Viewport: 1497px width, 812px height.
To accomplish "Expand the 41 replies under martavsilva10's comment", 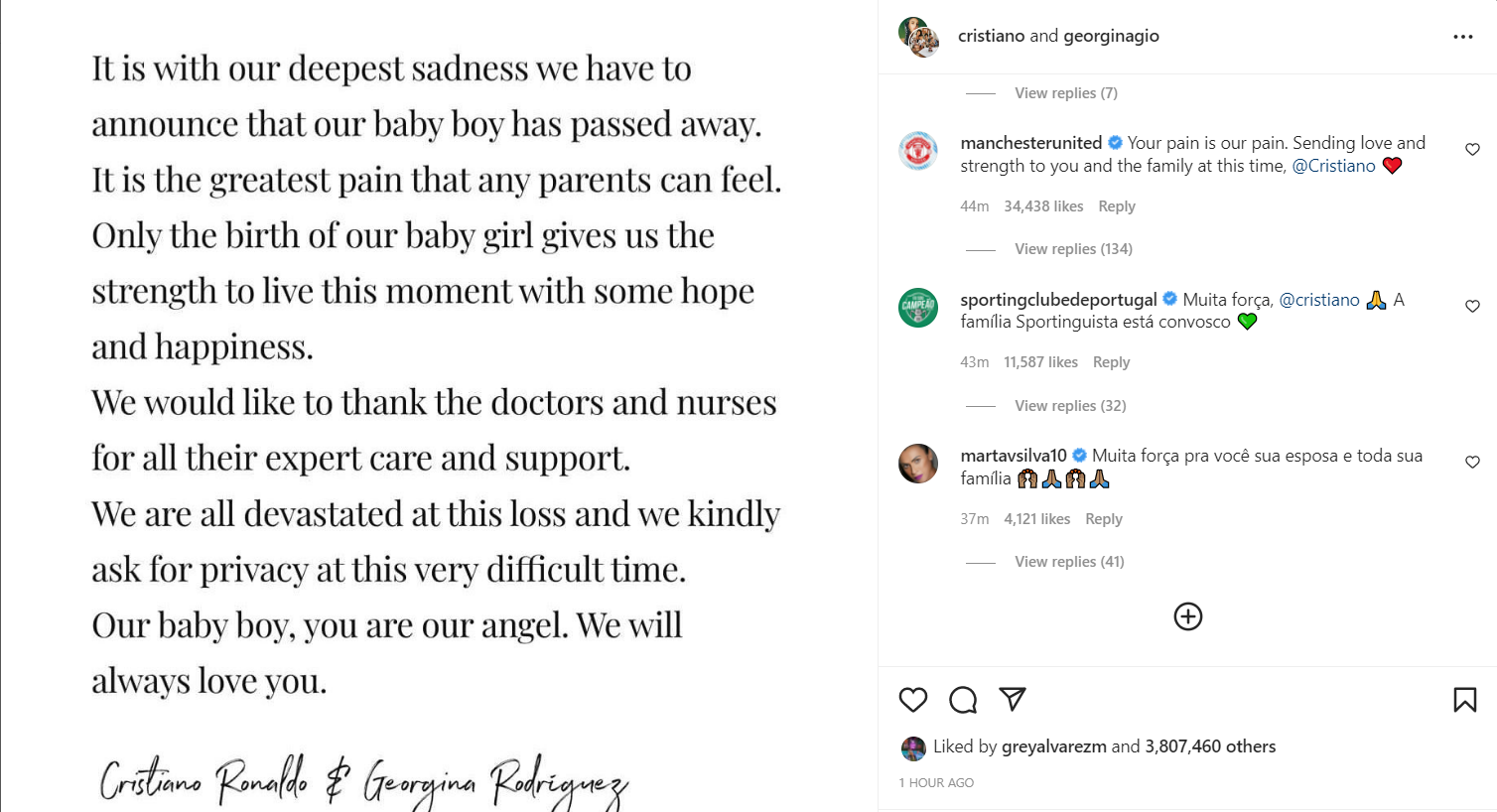I will pyautogui.click(x=1068, y=562).
